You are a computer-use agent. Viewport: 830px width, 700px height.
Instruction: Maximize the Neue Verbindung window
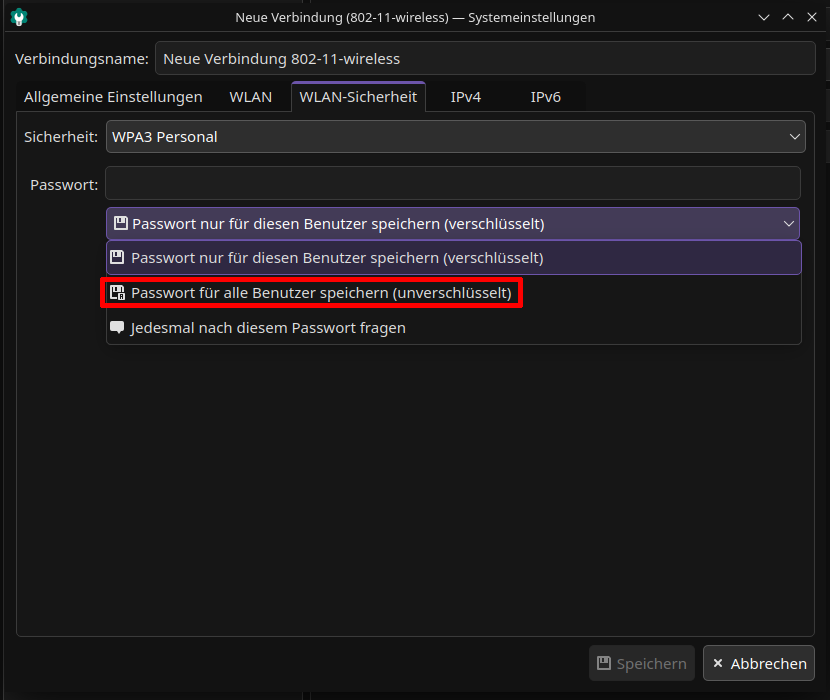[787, 17]
